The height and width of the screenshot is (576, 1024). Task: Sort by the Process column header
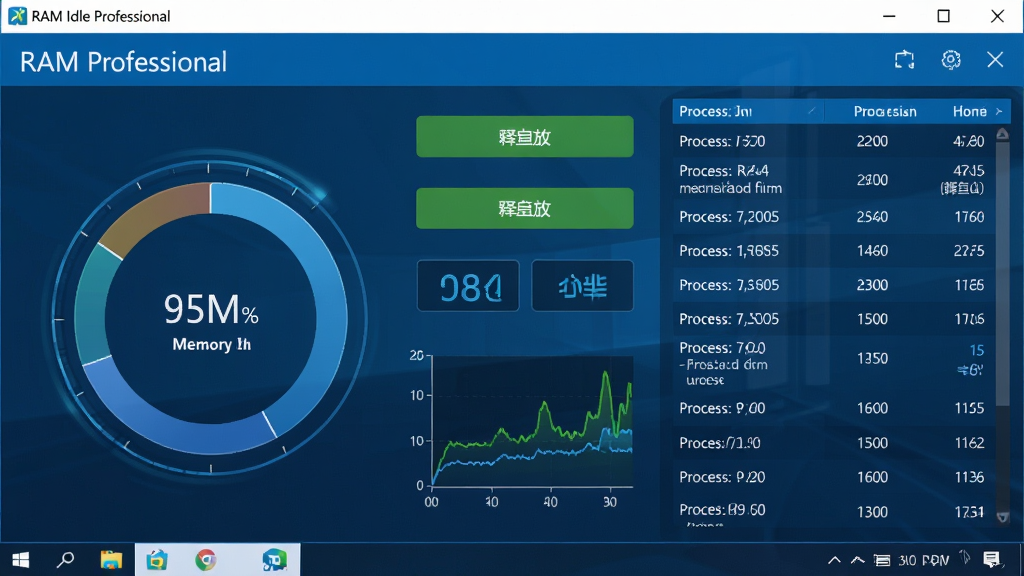coord(748,111)
